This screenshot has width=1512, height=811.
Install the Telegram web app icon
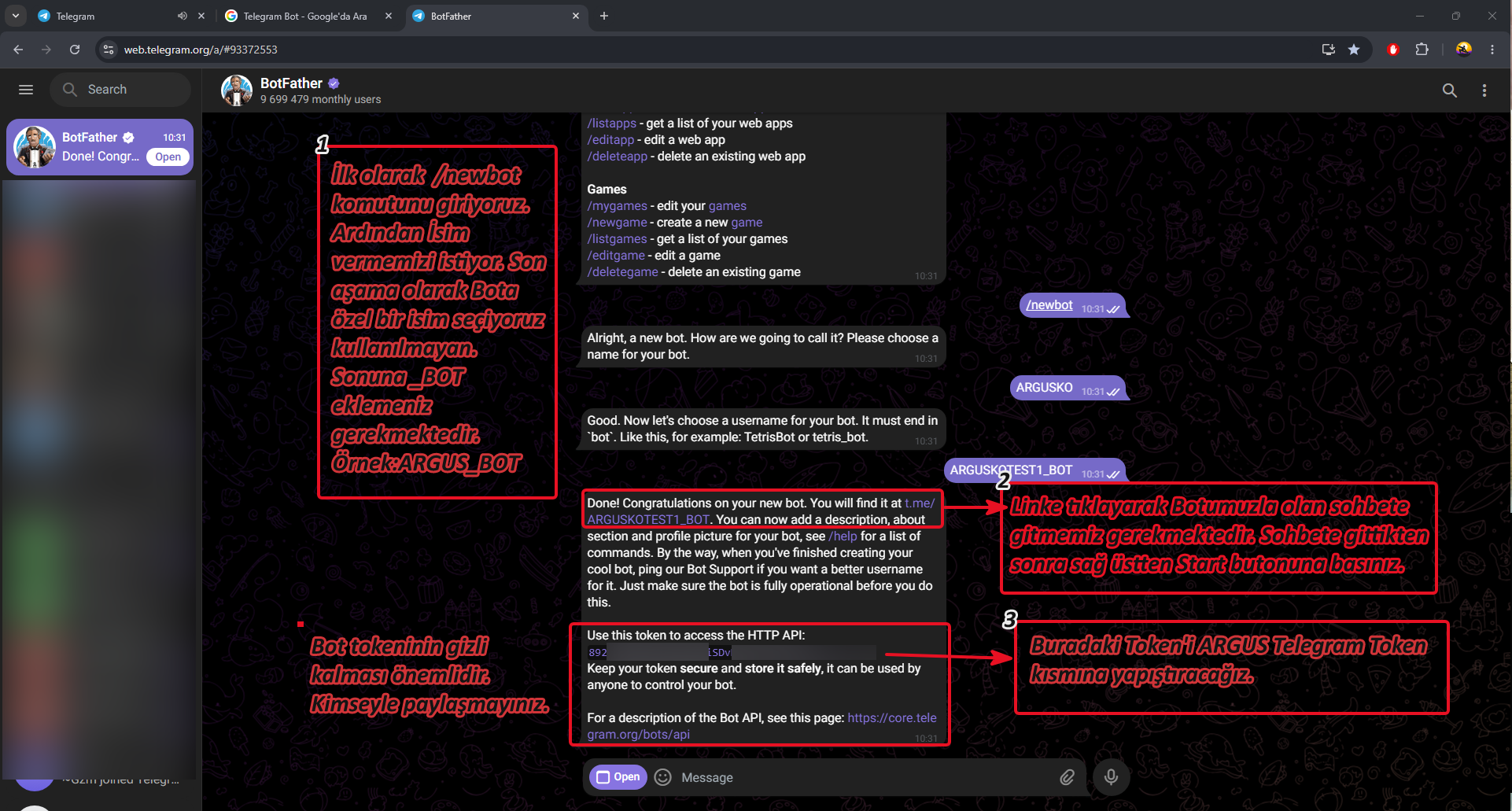pyautogui.click(x=1329, y=50)
